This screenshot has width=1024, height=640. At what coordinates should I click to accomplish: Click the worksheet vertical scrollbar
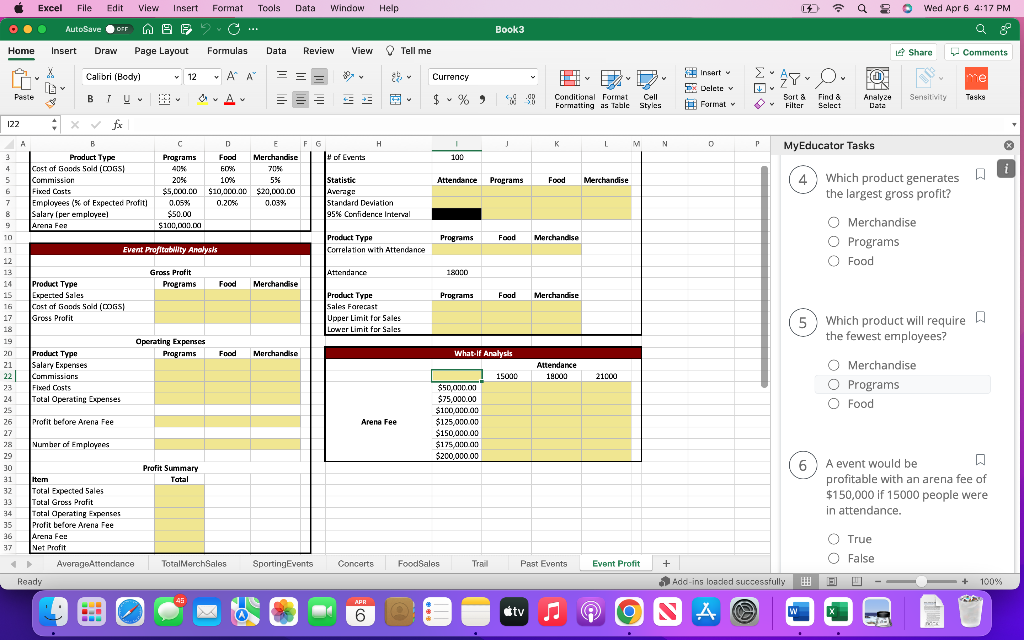(x=764, y=277)
